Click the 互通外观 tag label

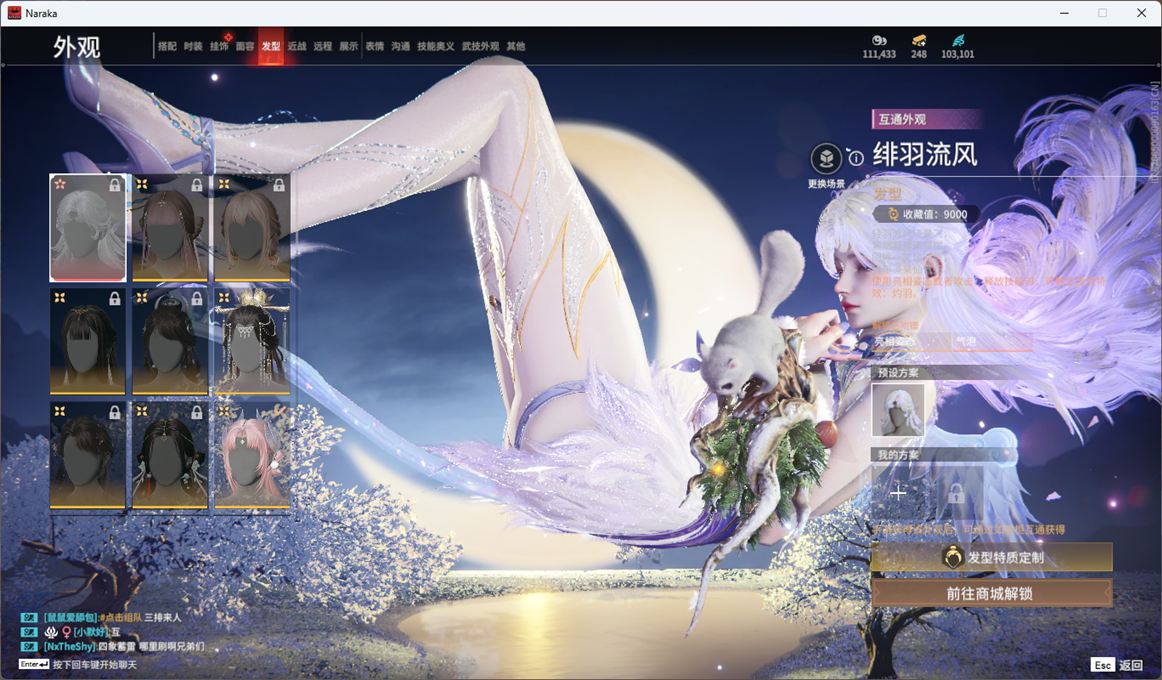(x=926, y=119)
